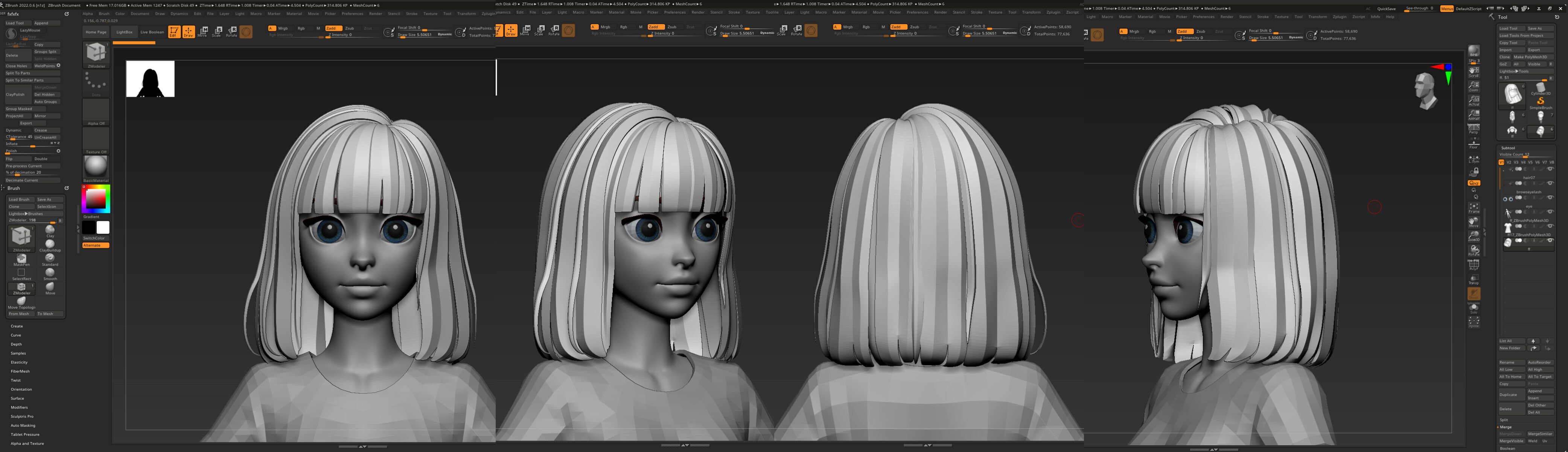Toggle Persp perspective view

[1474, 128]
